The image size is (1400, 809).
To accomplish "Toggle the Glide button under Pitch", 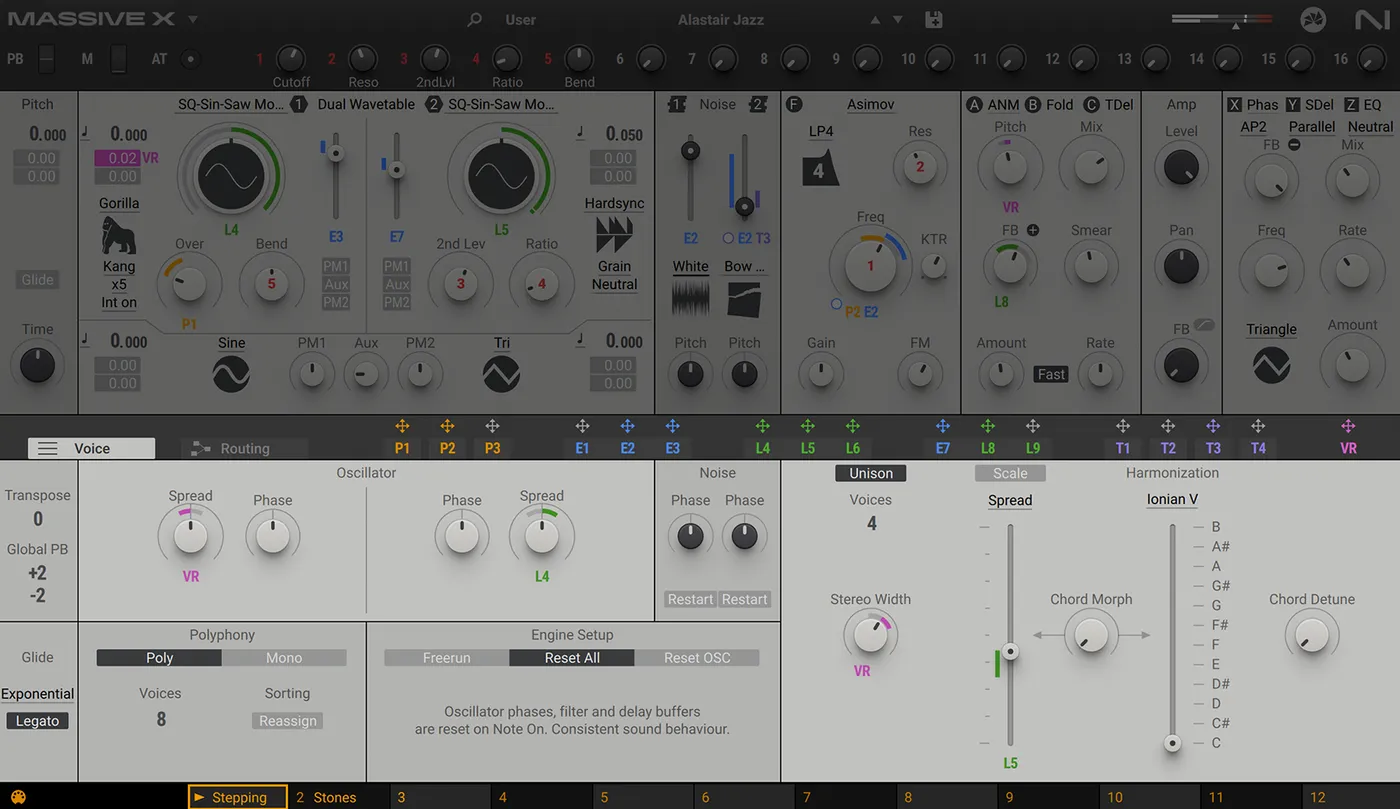I will (x=38, y=280).
